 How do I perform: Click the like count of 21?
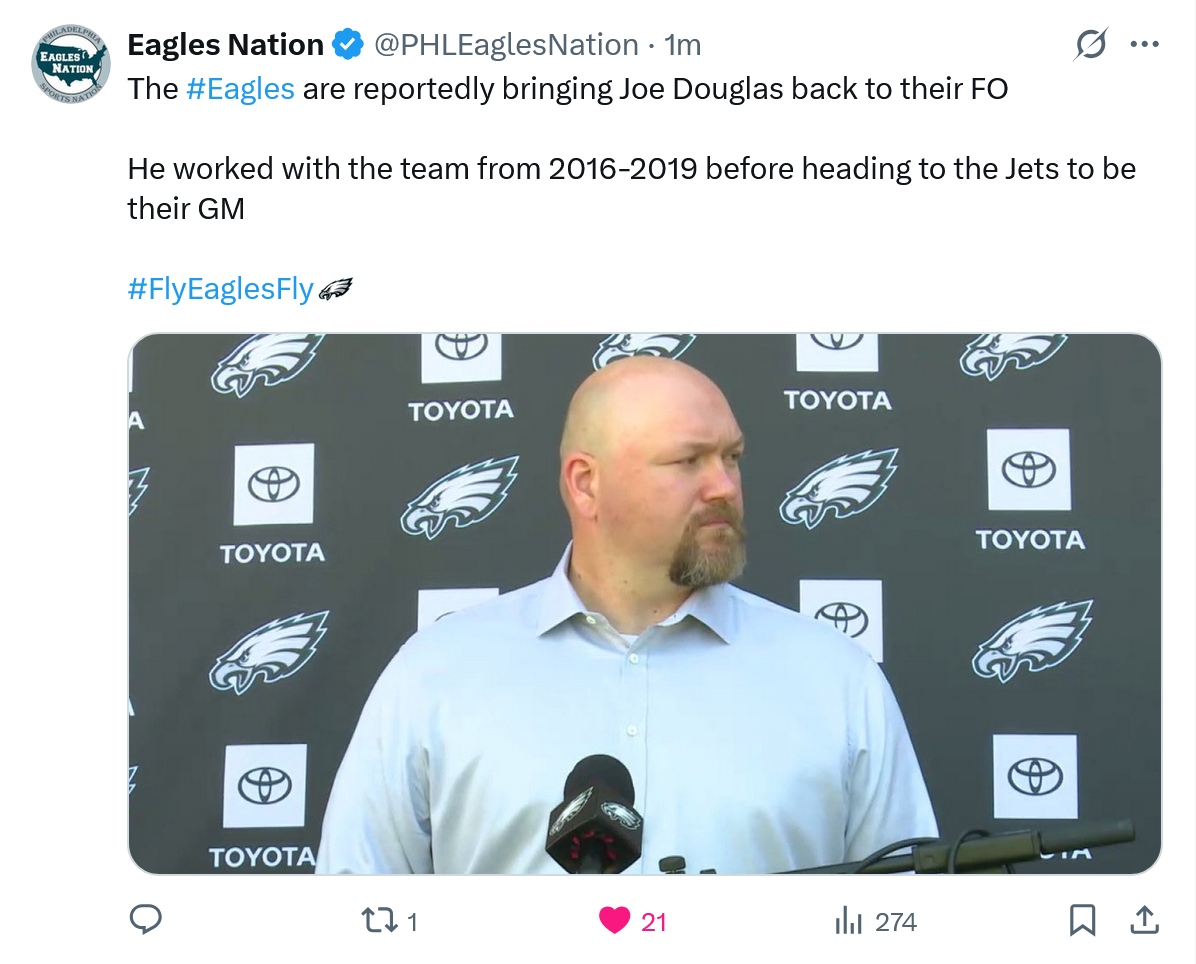click(x=654, y=922)
